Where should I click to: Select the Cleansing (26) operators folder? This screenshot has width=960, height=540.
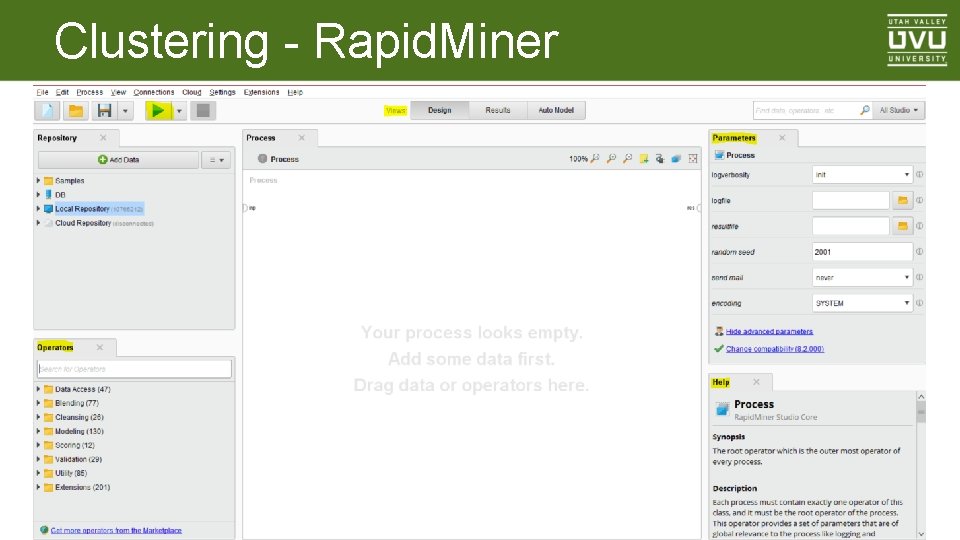tap(79, 417)
